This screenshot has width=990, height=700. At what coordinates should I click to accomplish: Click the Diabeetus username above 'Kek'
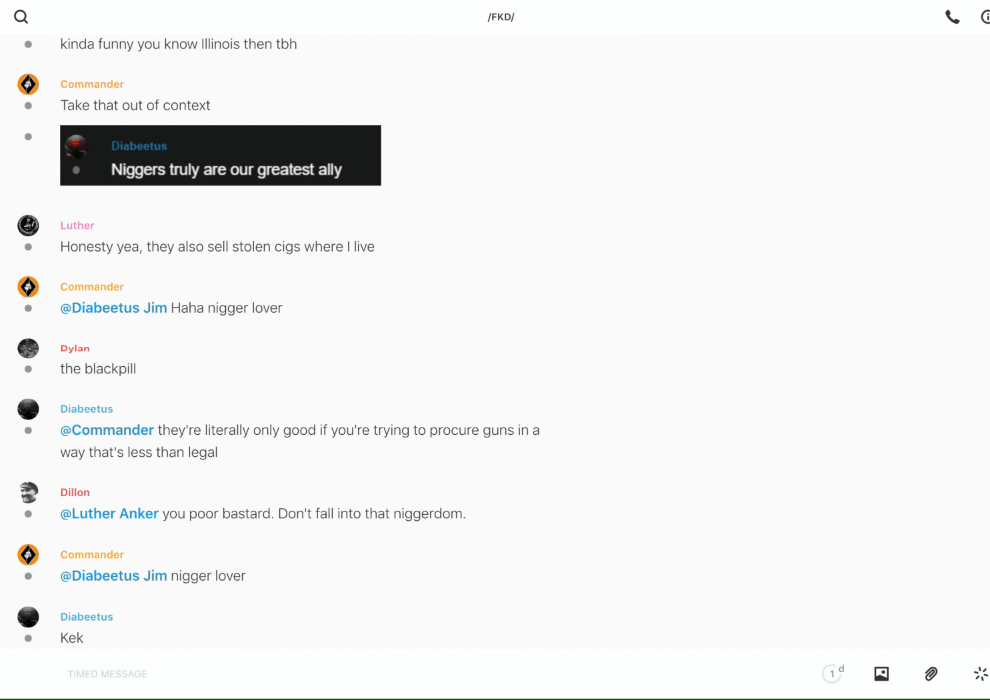[x=86, y=617]
